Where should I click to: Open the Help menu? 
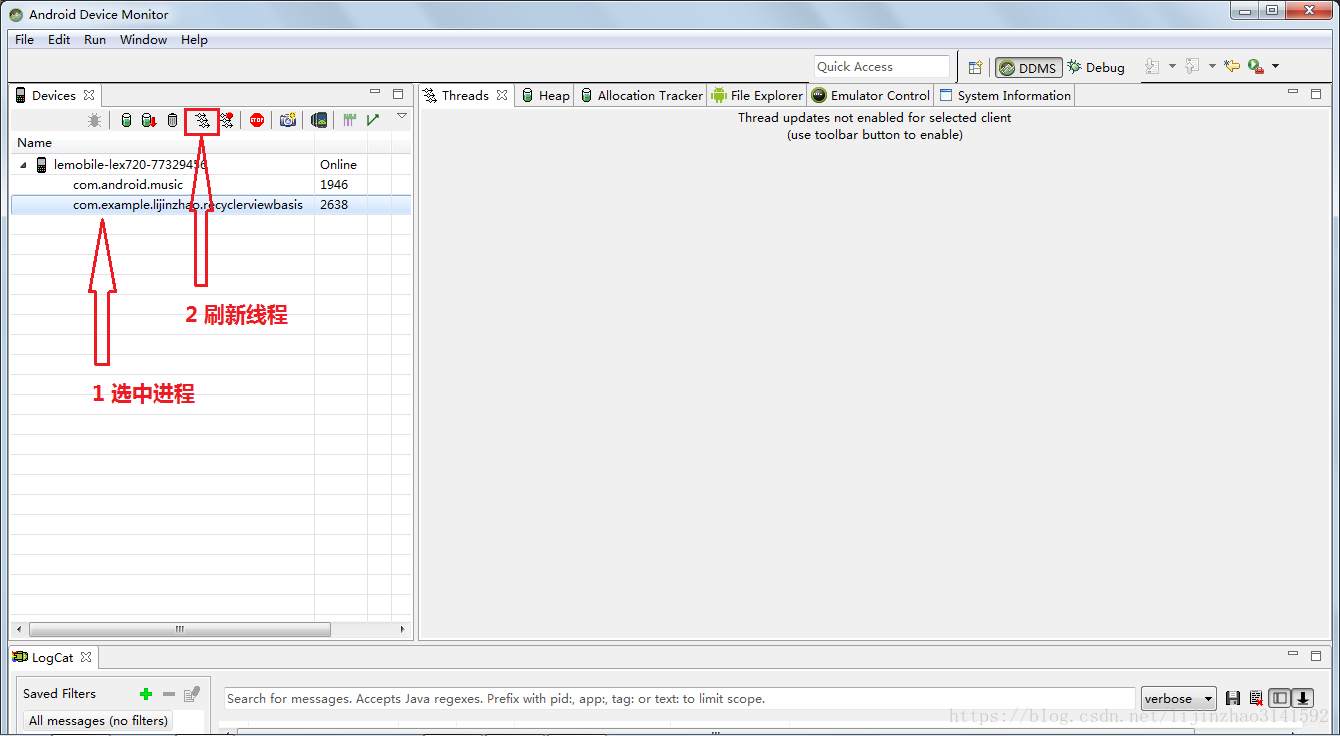[x=194, y=40]
